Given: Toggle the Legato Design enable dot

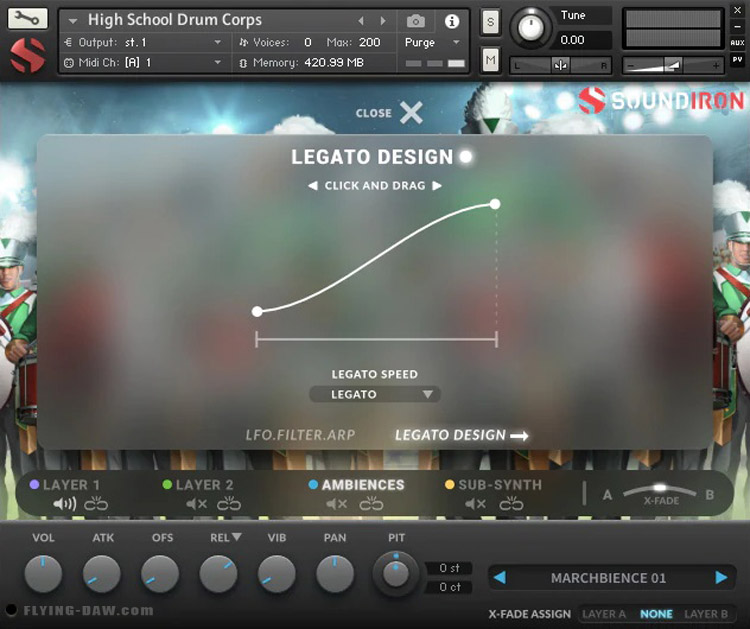Looking at the screenshot, I should pos(466,156).
